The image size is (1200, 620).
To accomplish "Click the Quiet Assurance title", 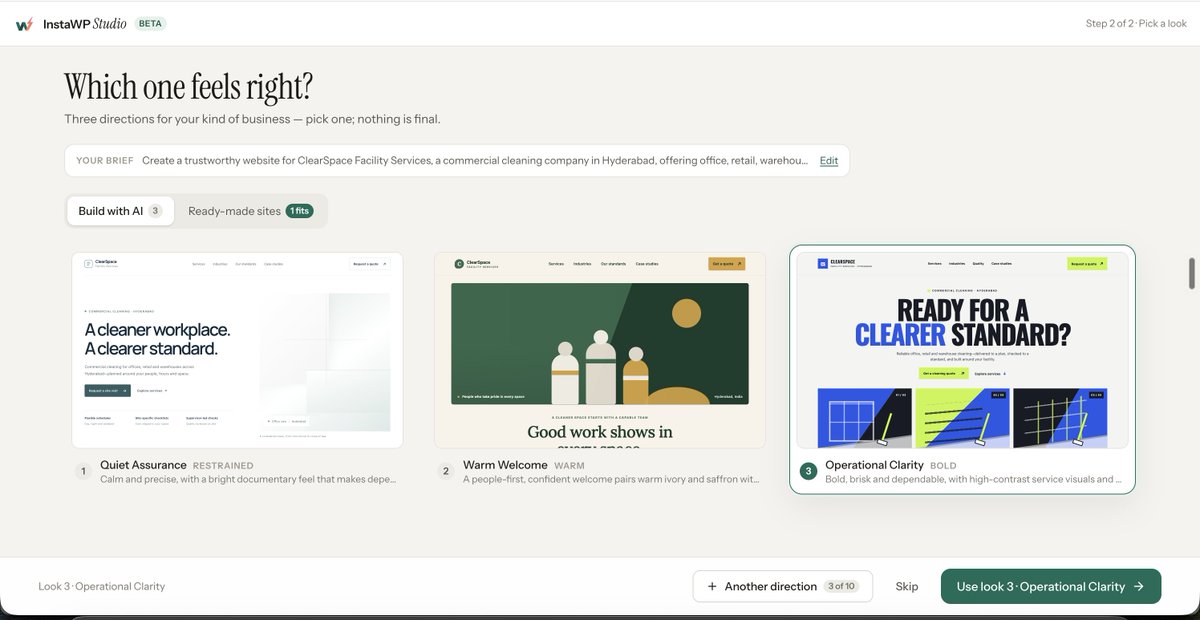I will point(144,465).
